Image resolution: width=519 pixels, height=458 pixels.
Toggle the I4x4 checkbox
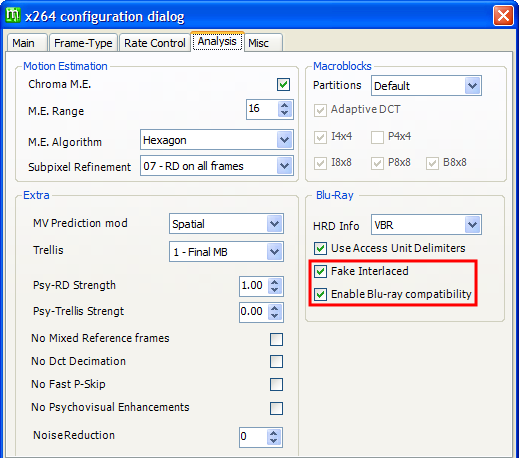320,137
